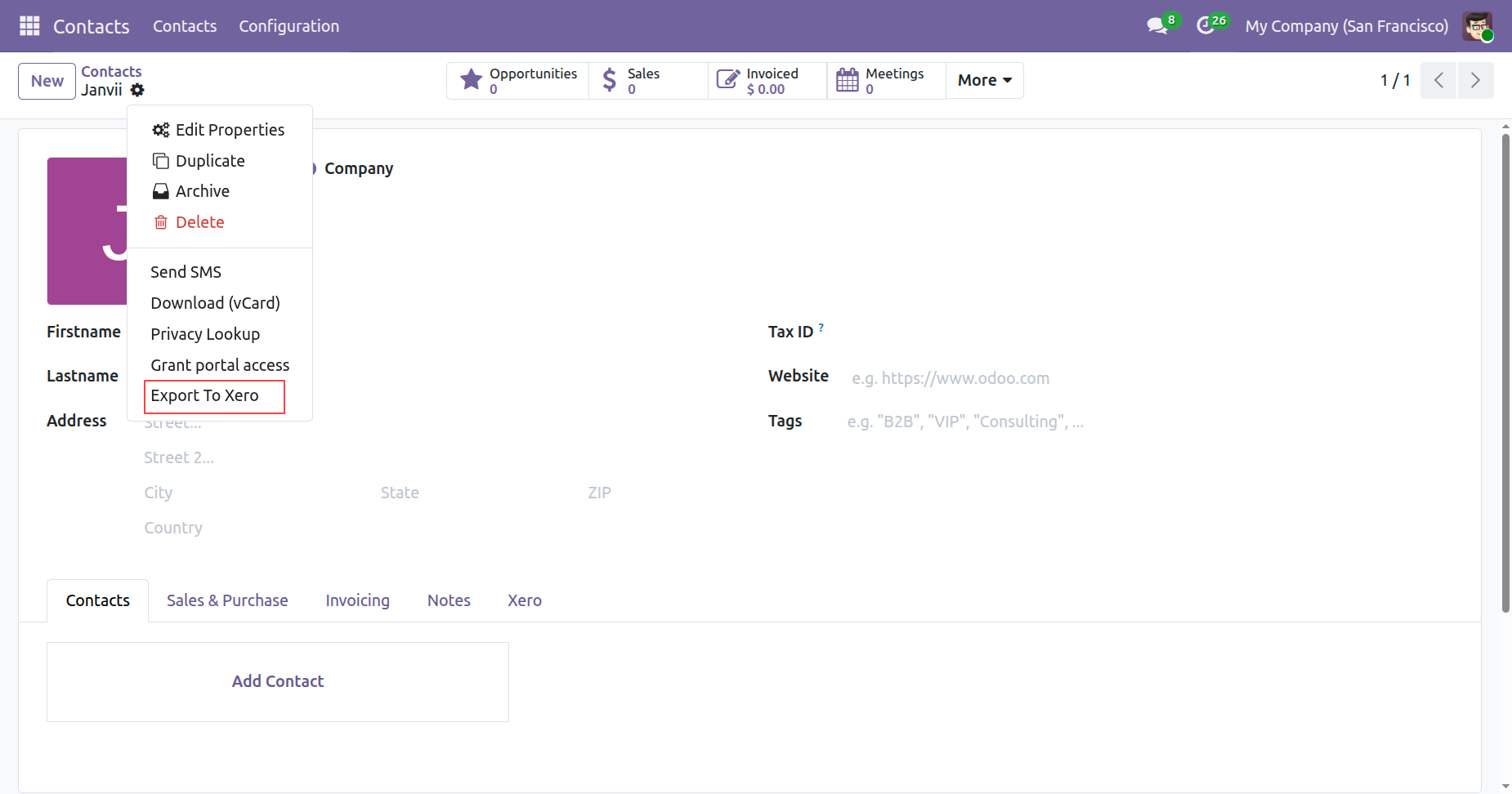Open the activities clock icon
1512x794 pixels.
pyautogui.click(x=1205, y=26)
